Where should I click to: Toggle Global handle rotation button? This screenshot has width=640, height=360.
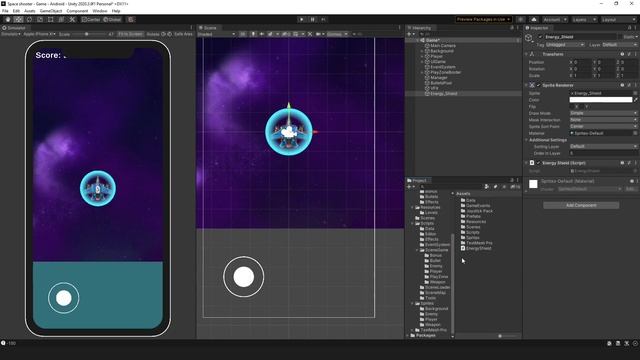[x=112, y=19]
